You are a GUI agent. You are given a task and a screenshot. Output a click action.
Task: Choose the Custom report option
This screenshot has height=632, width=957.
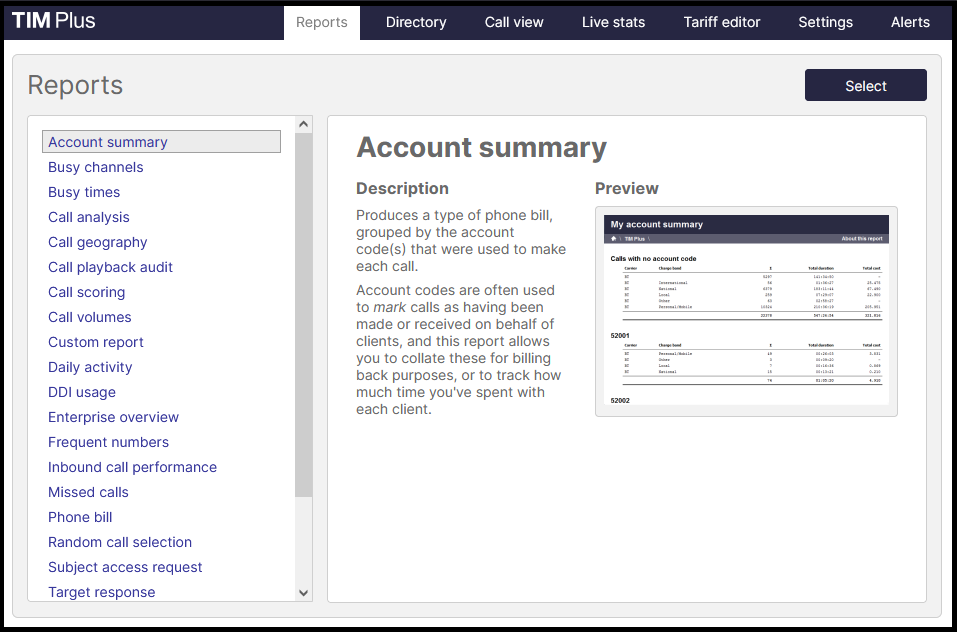(95, 342)
